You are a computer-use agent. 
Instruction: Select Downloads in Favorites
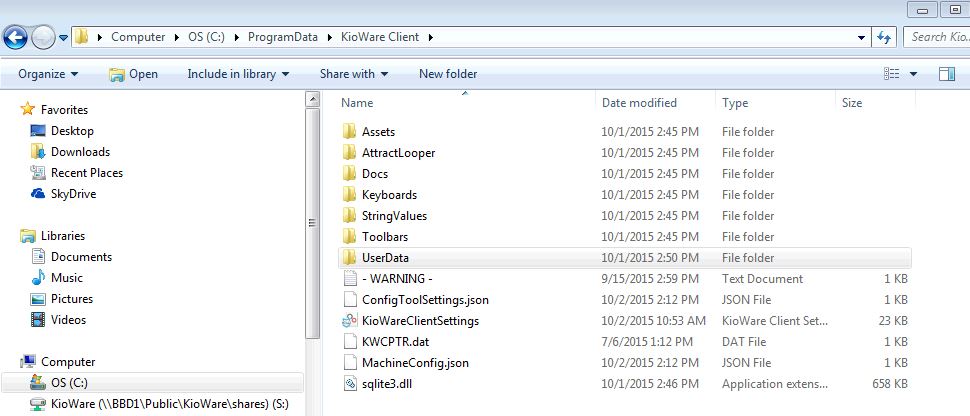pyautogui.click(x=80, y=152)
